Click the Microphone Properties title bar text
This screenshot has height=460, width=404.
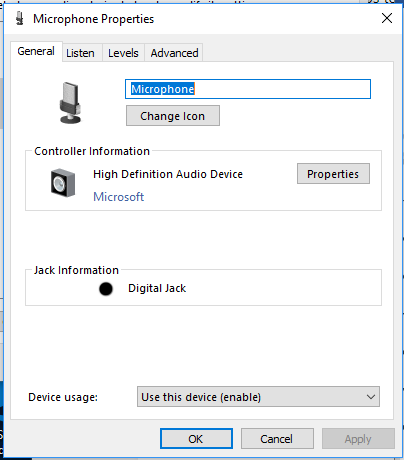94,19
